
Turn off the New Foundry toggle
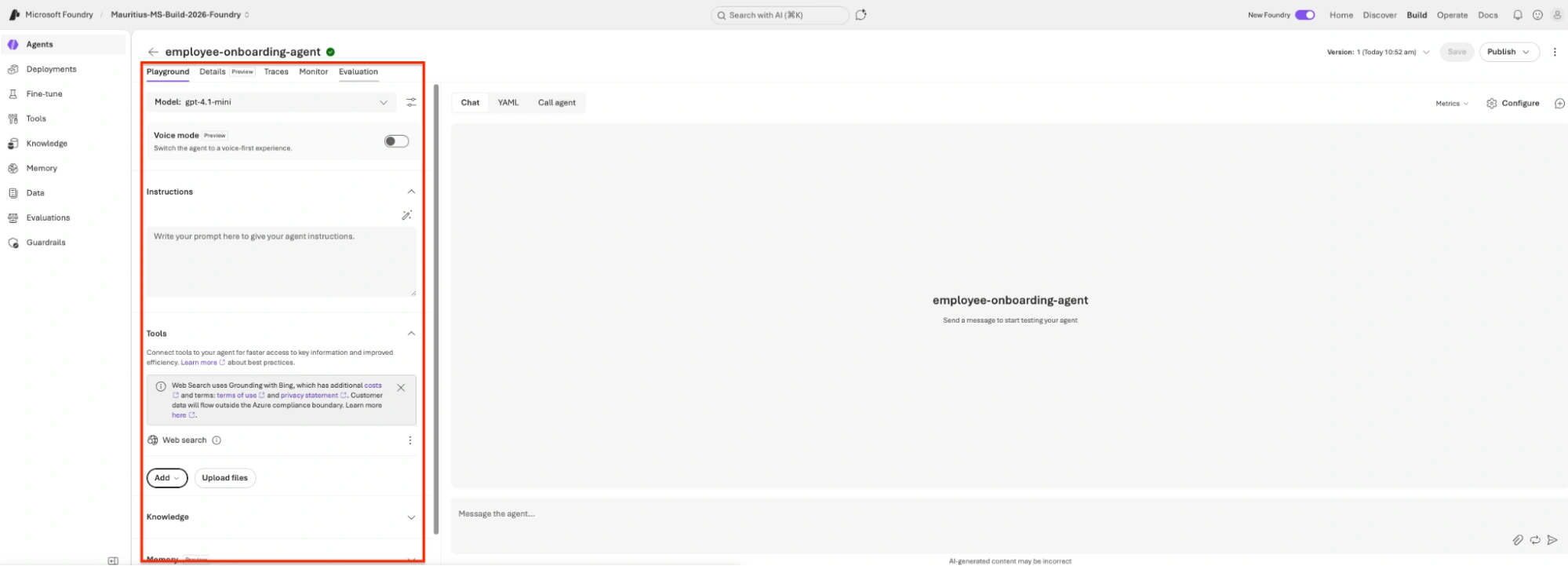[1304, 15]
